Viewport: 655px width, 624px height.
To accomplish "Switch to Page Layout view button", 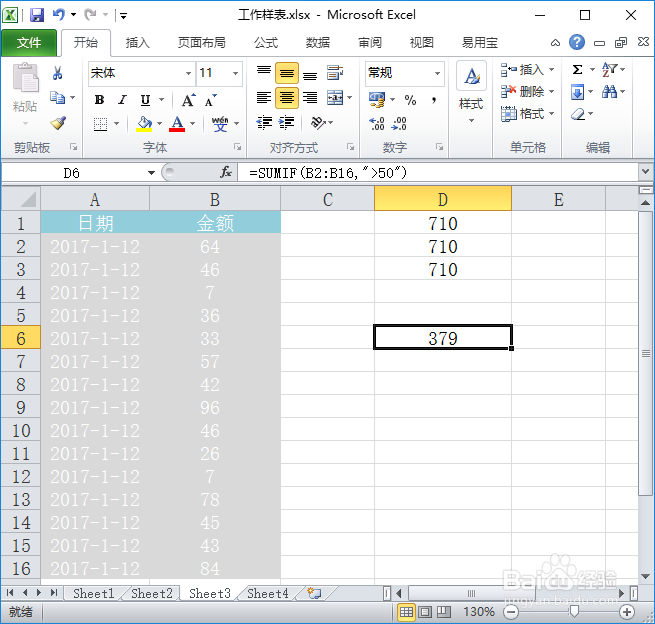I will coord(425,612).
